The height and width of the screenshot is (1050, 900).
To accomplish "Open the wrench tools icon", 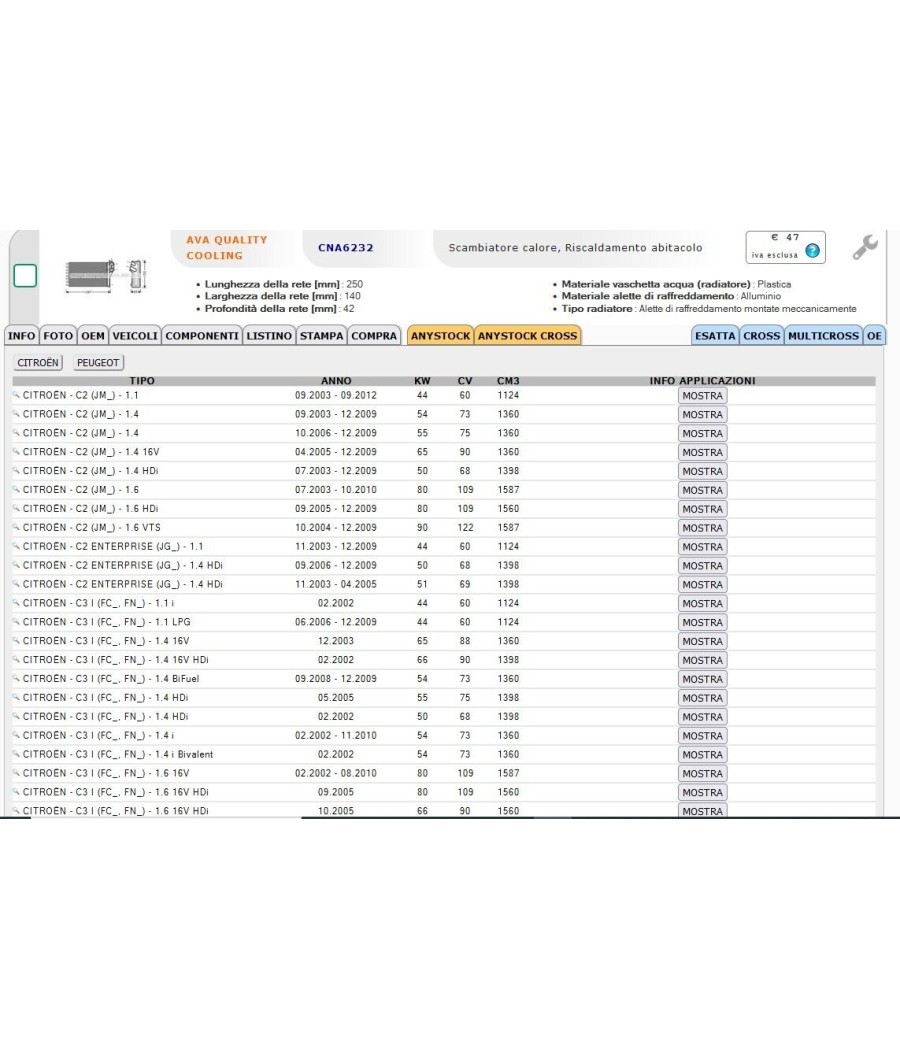I will tap(865, 247).
